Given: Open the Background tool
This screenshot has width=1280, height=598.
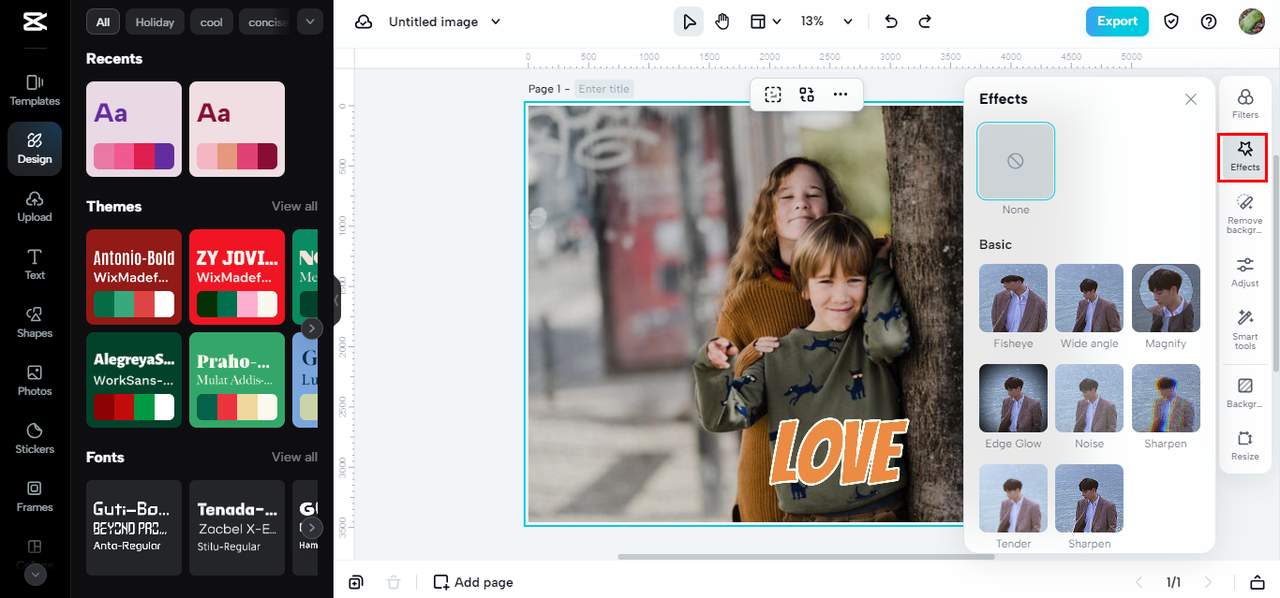Looking at the screenshot, I should [x=1245, y=393].
